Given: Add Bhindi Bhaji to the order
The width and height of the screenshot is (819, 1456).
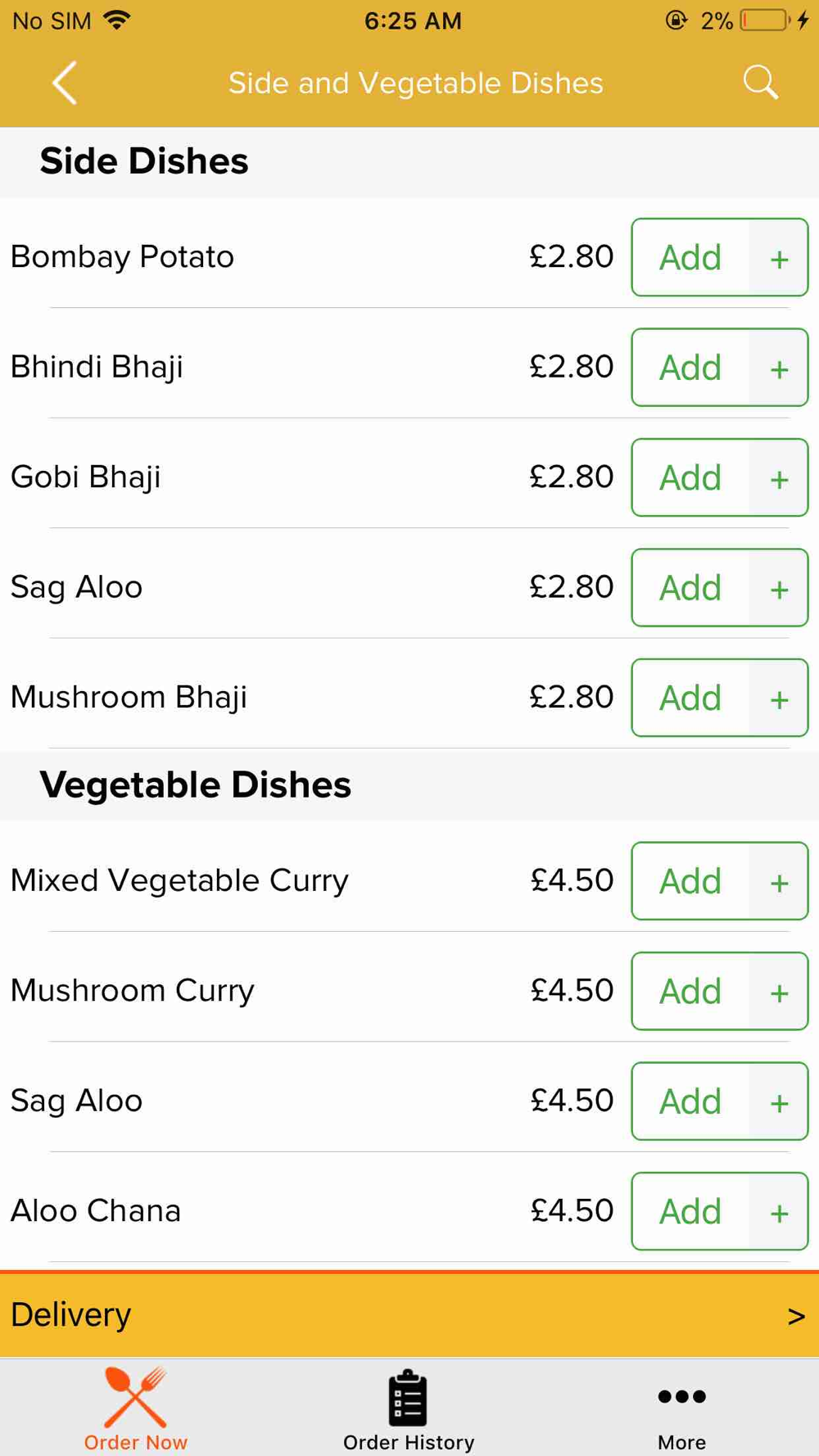Looking at the screenshot, I should click(690, 368).
